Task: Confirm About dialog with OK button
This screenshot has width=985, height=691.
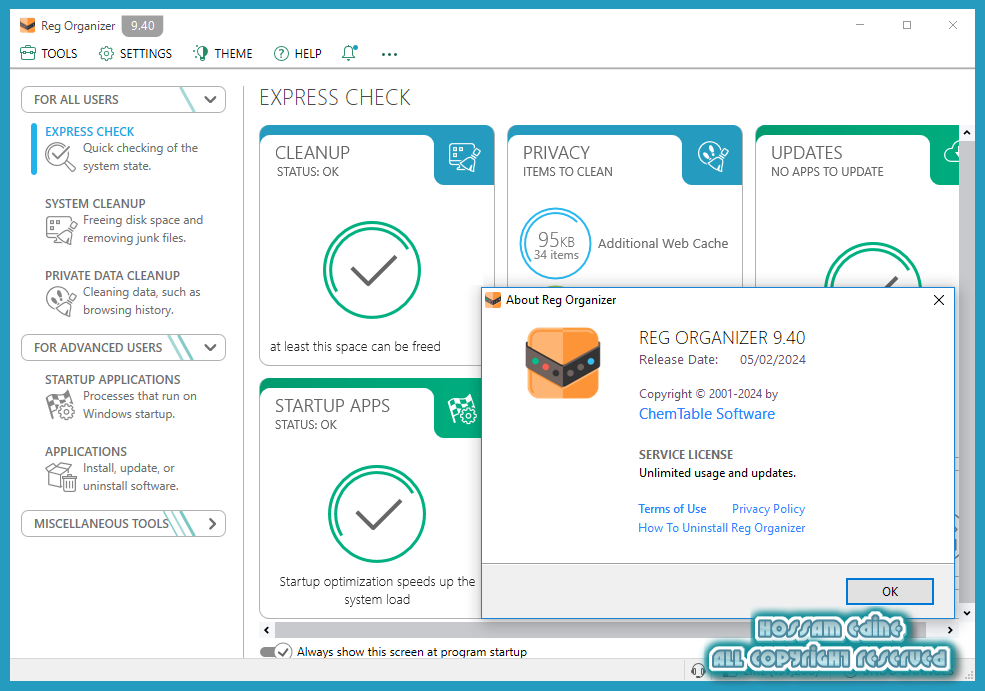Action: [890, 592]
